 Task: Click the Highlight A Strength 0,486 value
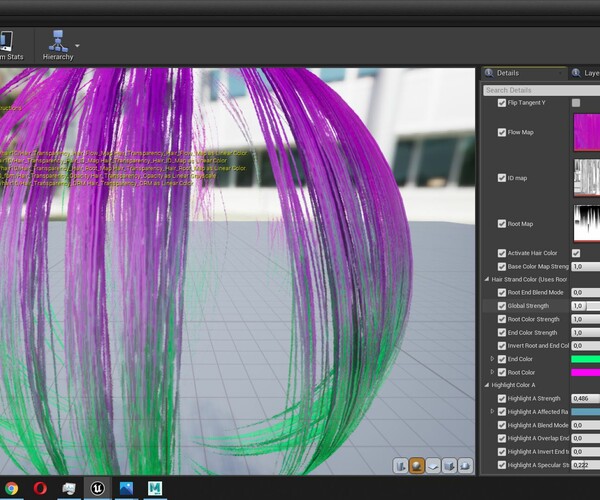pyautogui.click(x=585, y=399)
